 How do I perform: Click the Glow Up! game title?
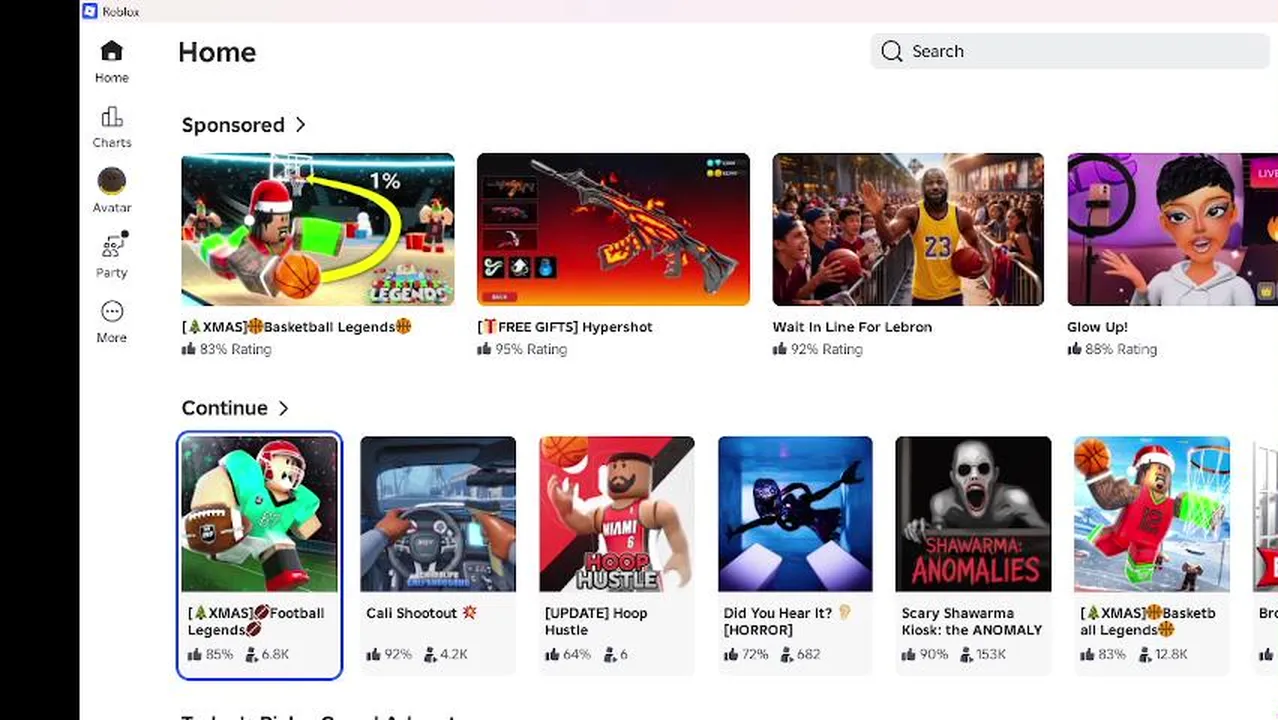click(1097, 327)
